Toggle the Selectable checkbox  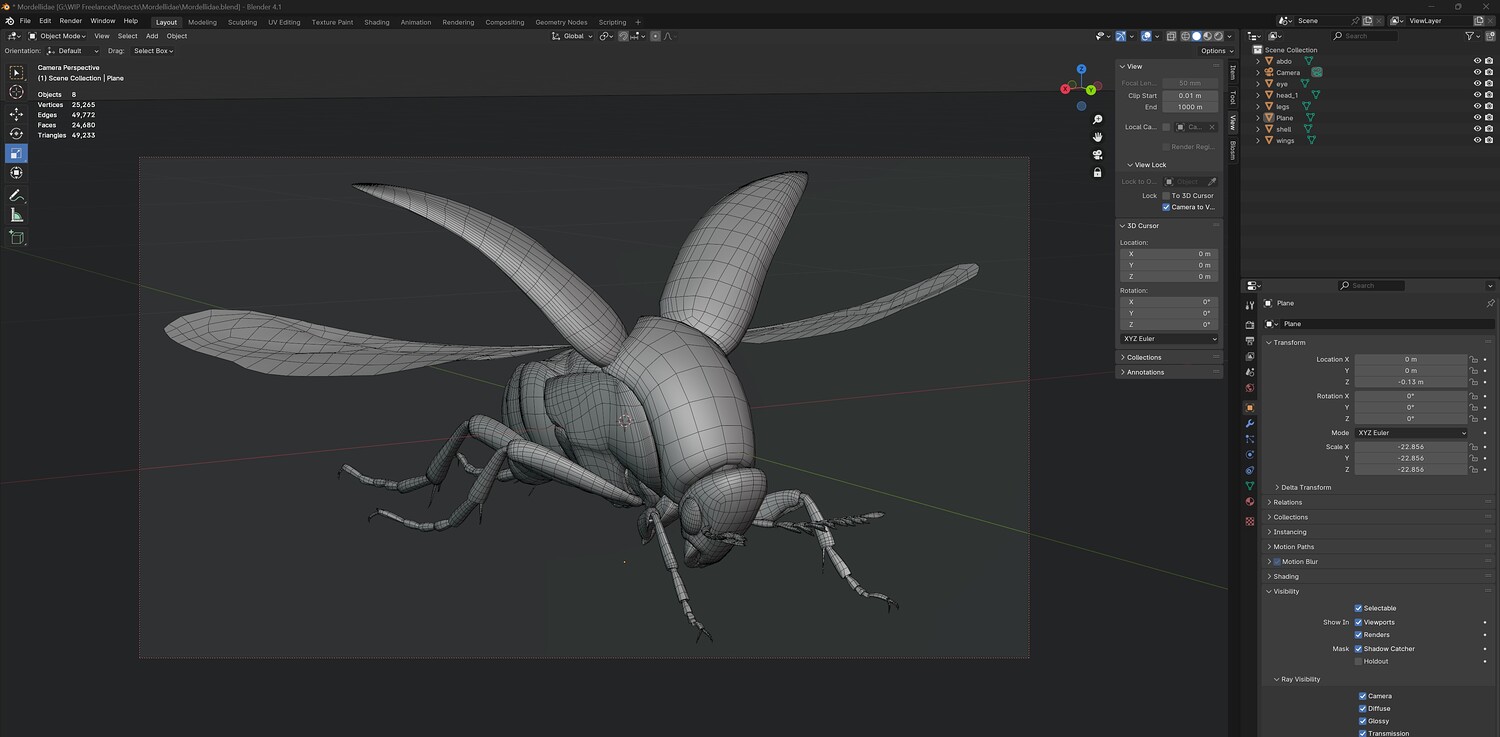point(1358,608)
